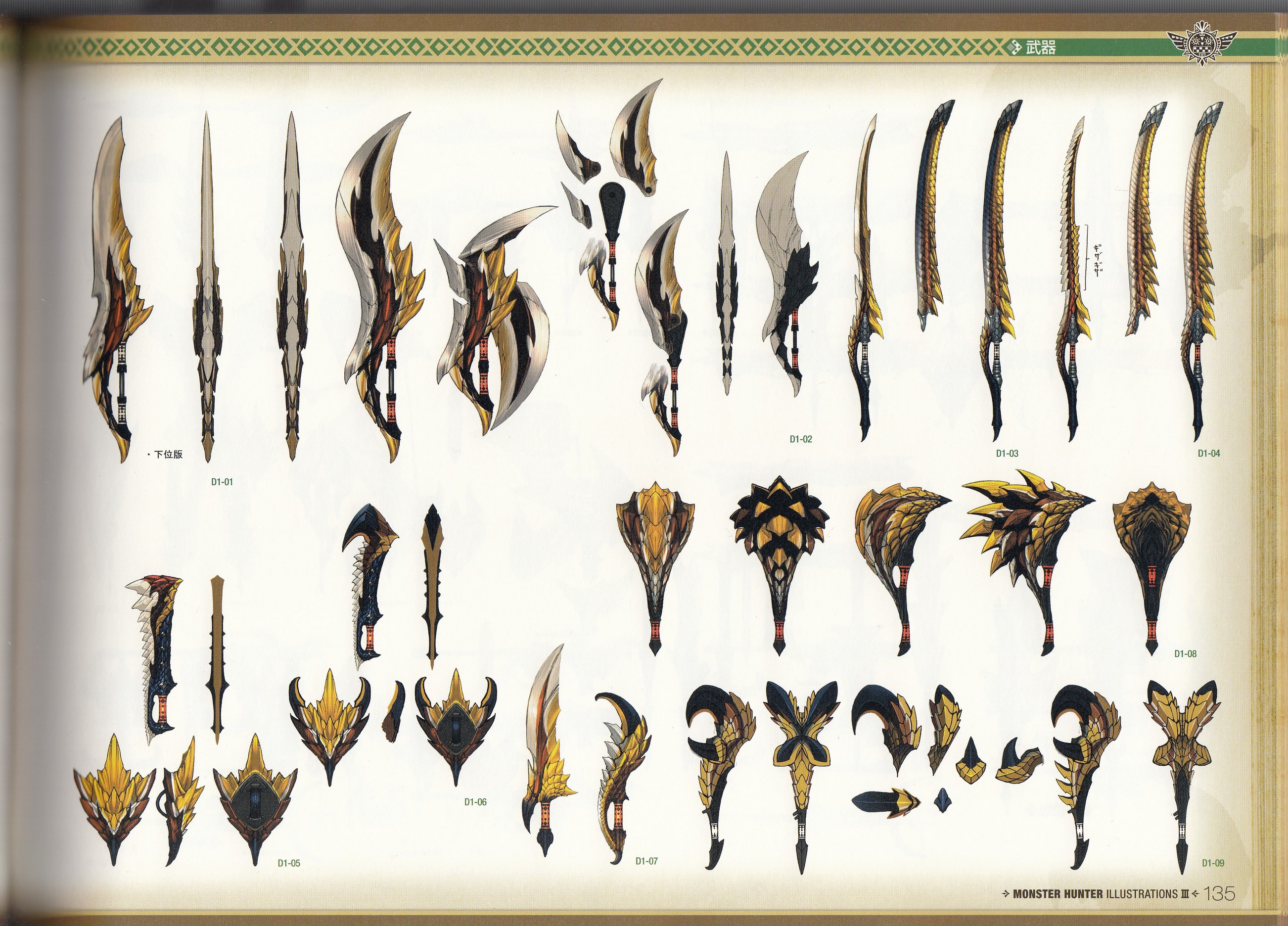The height and width of the screenshot is (926, 1288).
Task: Click the D1-06 caption label
Action: point(475,802)
